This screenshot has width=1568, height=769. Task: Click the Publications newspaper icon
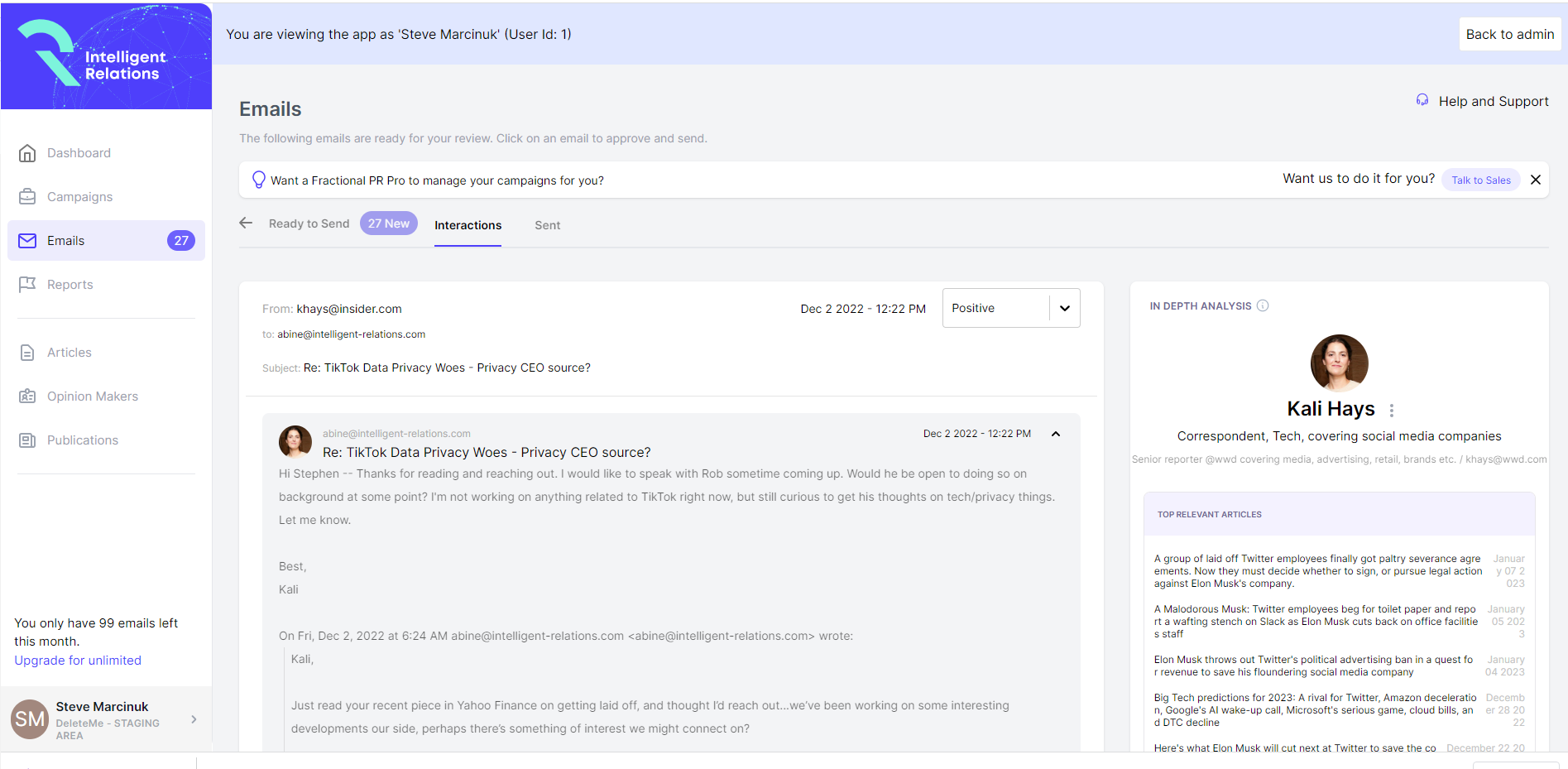point(27,440)
